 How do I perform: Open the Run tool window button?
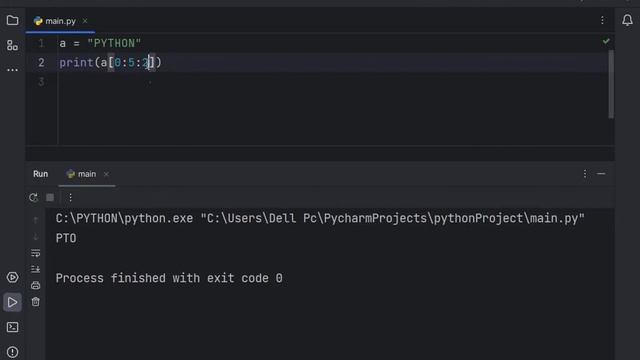point(12,302)
